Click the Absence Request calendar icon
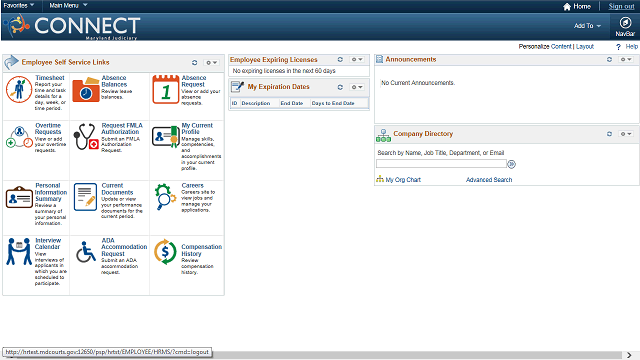The height and width of the screenshot is (360, 640). coord(166,89)
